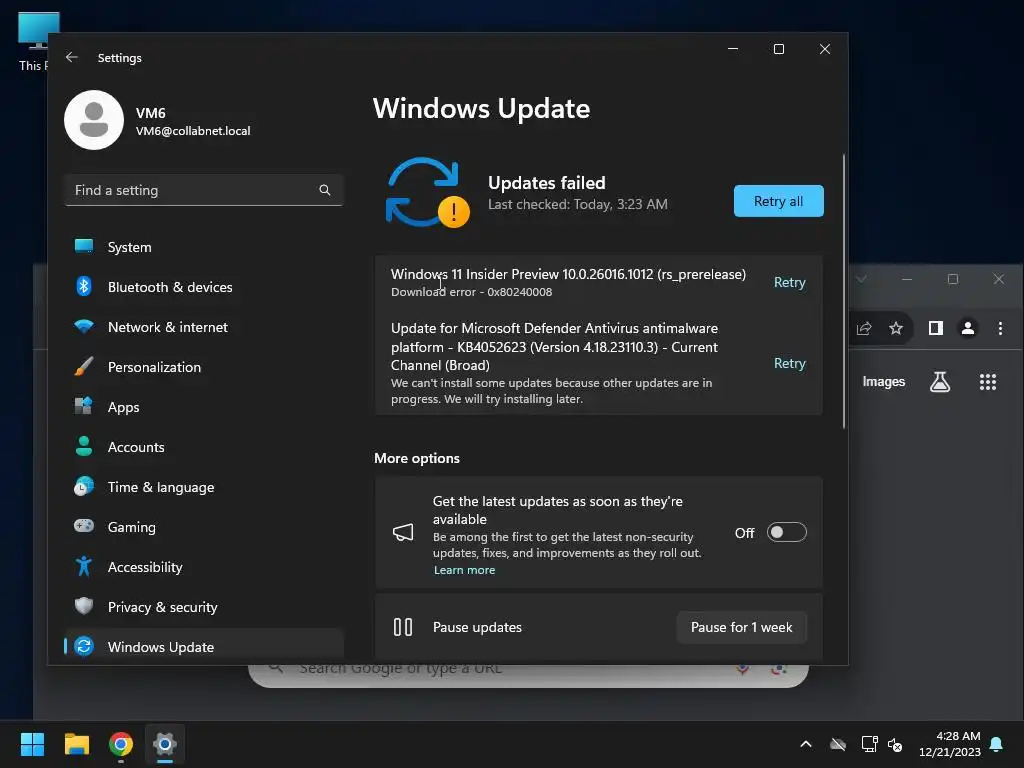
Task: Open Chrome's side panel icon
Action: pyautogui.click(x=936, y=328)
